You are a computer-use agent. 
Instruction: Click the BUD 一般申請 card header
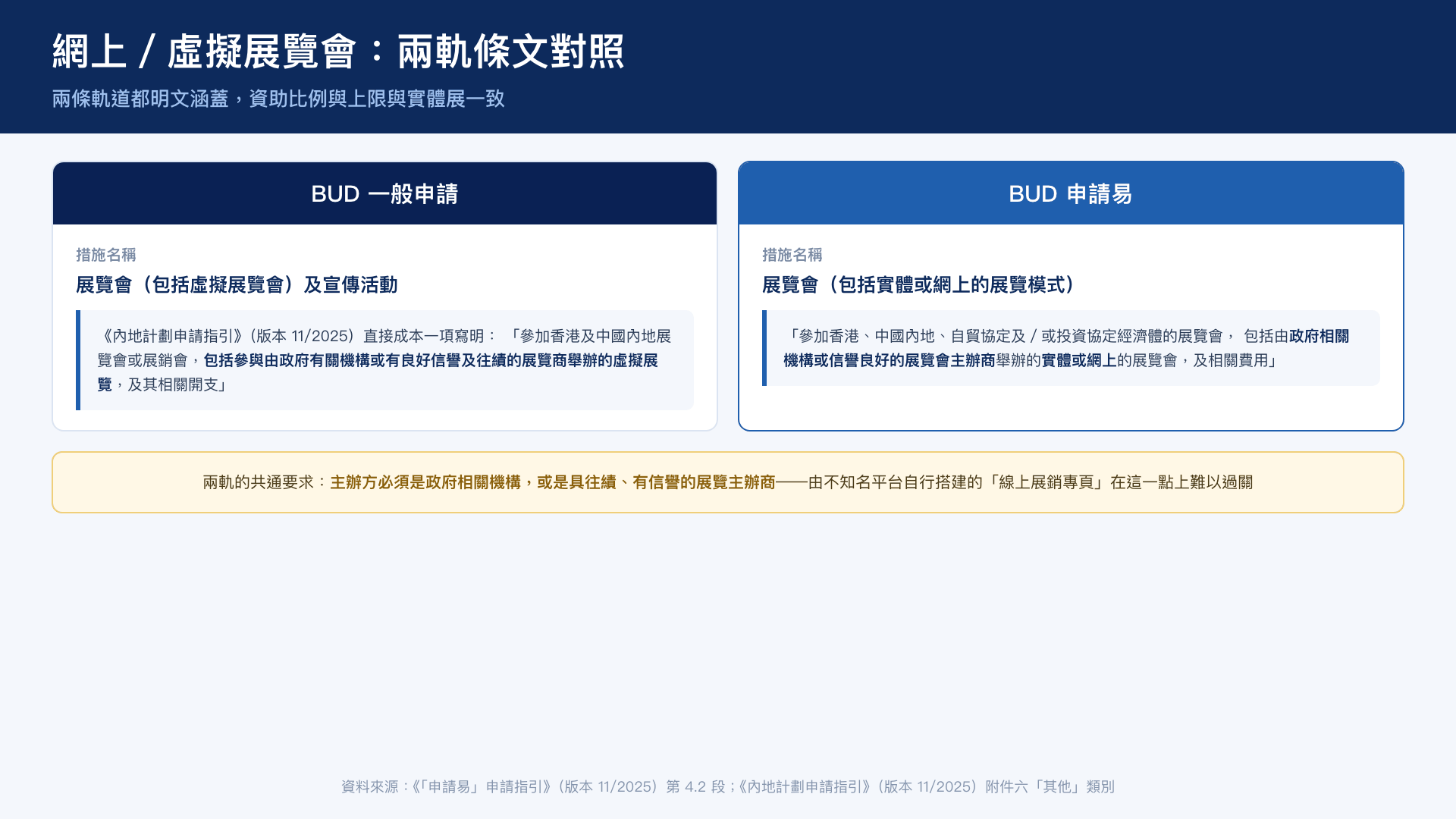coord(384,193)
